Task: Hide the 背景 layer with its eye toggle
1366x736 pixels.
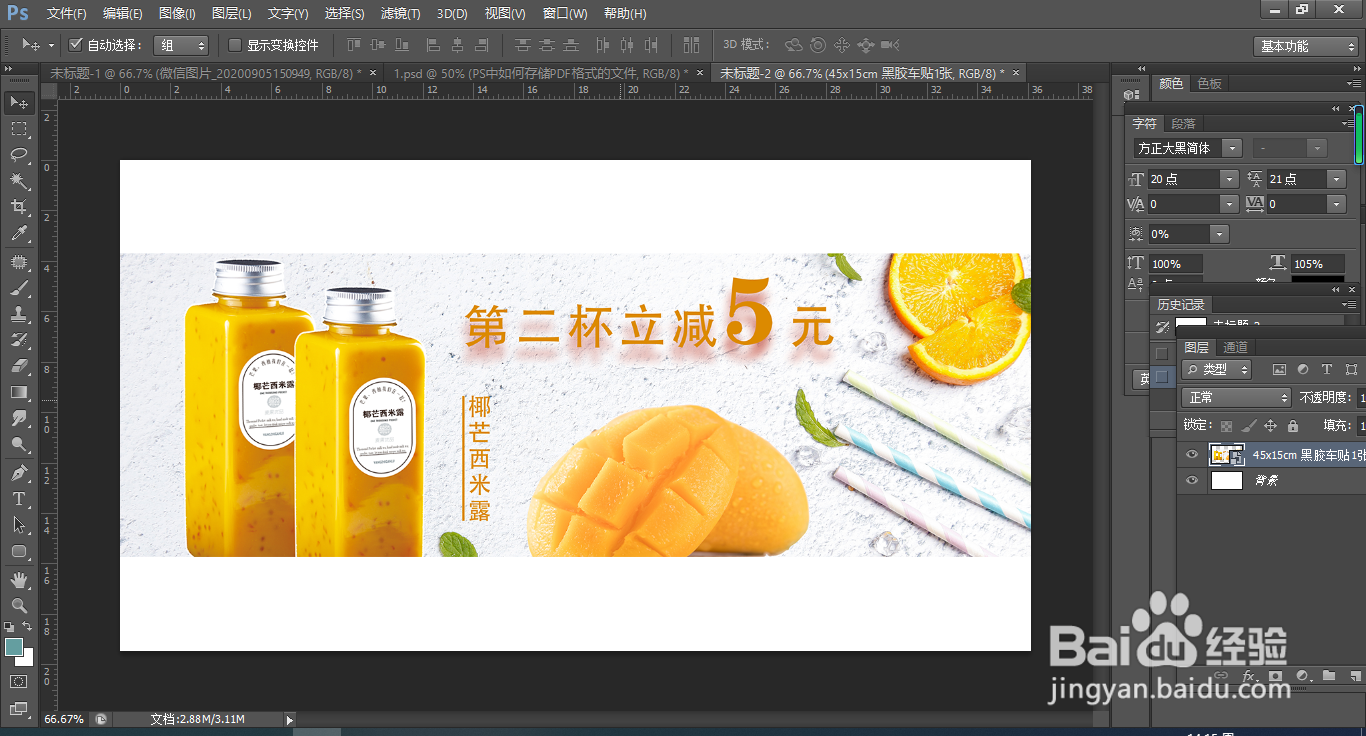Action: tap(1191, 480)
